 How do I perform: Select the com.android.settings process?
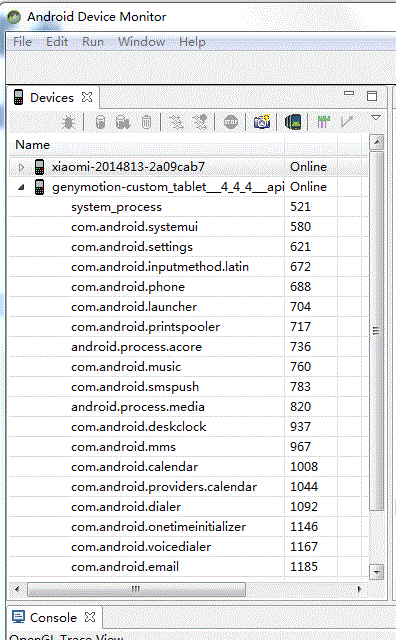click(x=132, y=247)
